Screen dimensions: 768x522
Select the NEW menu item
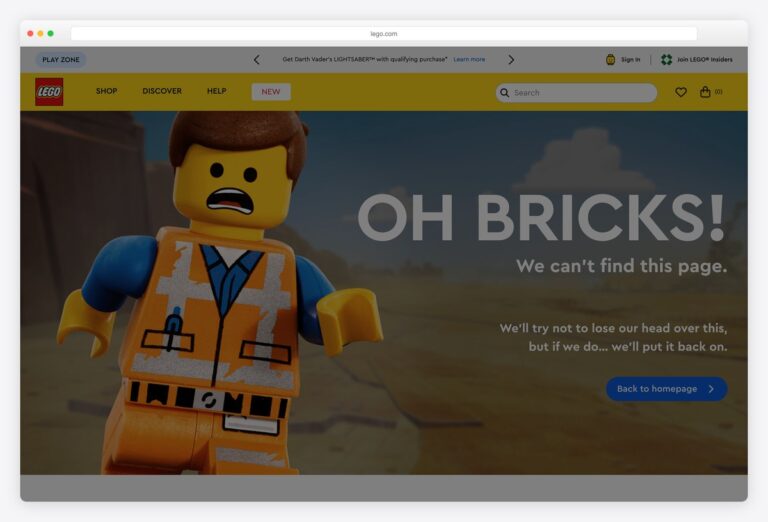(x=271, y=92)
